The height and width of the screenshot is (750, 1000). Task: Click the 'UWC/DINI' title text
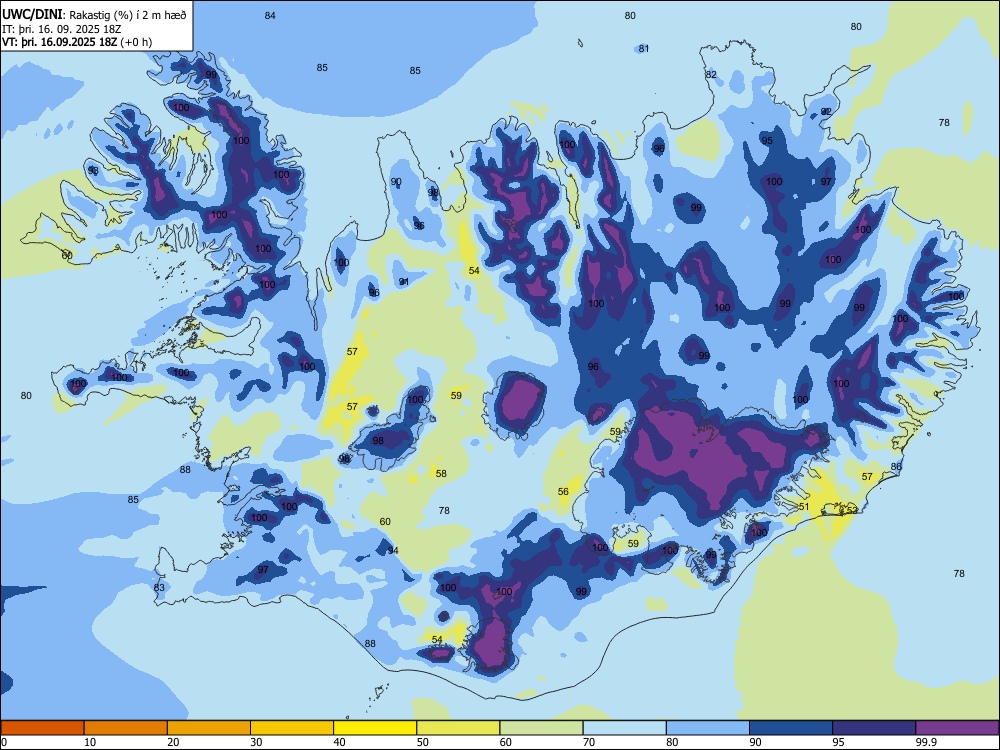(32, 15)
